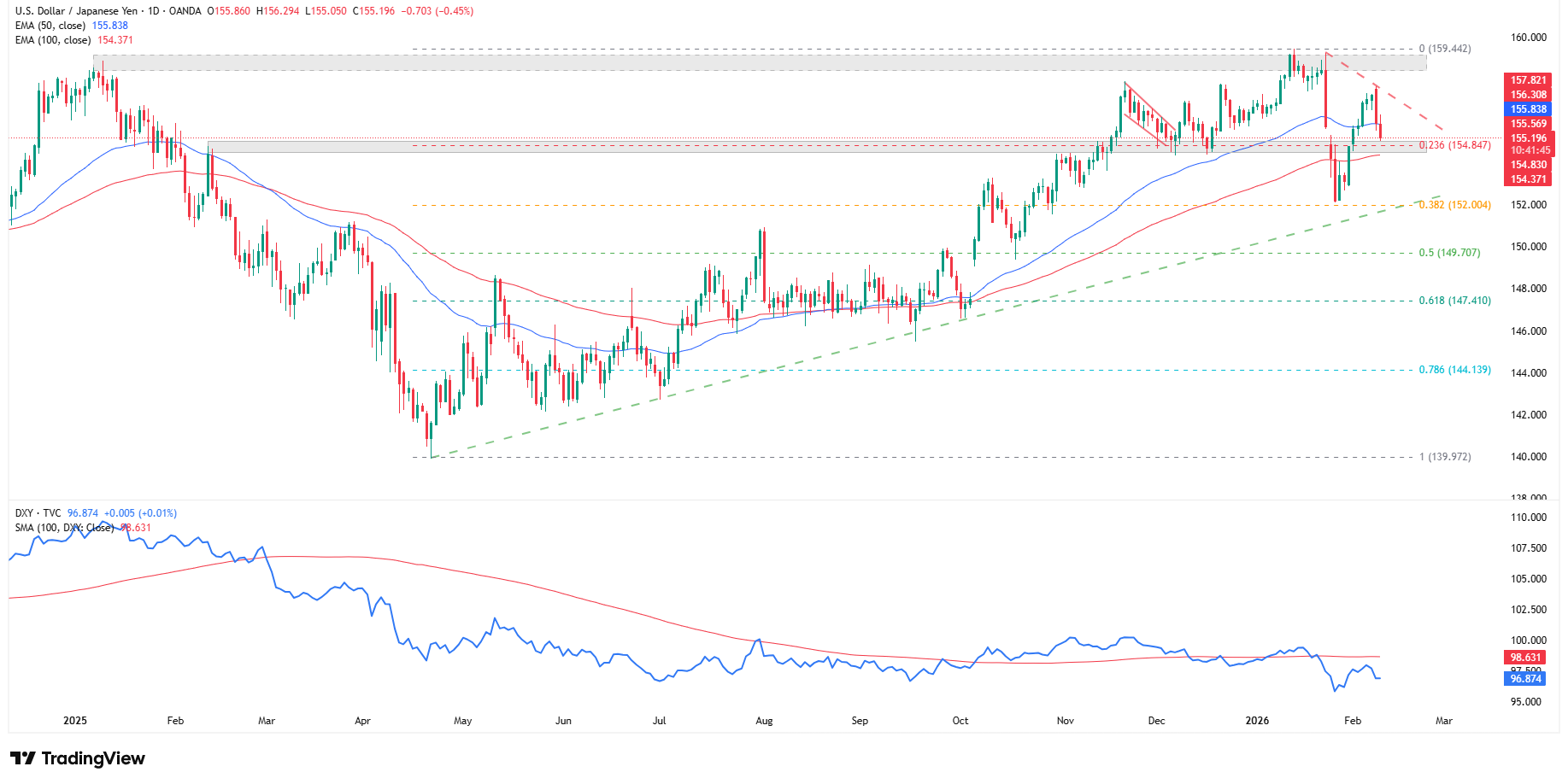Click the blue 155.838 price axis tag

pyautogui.click(x=1528, y=109)
